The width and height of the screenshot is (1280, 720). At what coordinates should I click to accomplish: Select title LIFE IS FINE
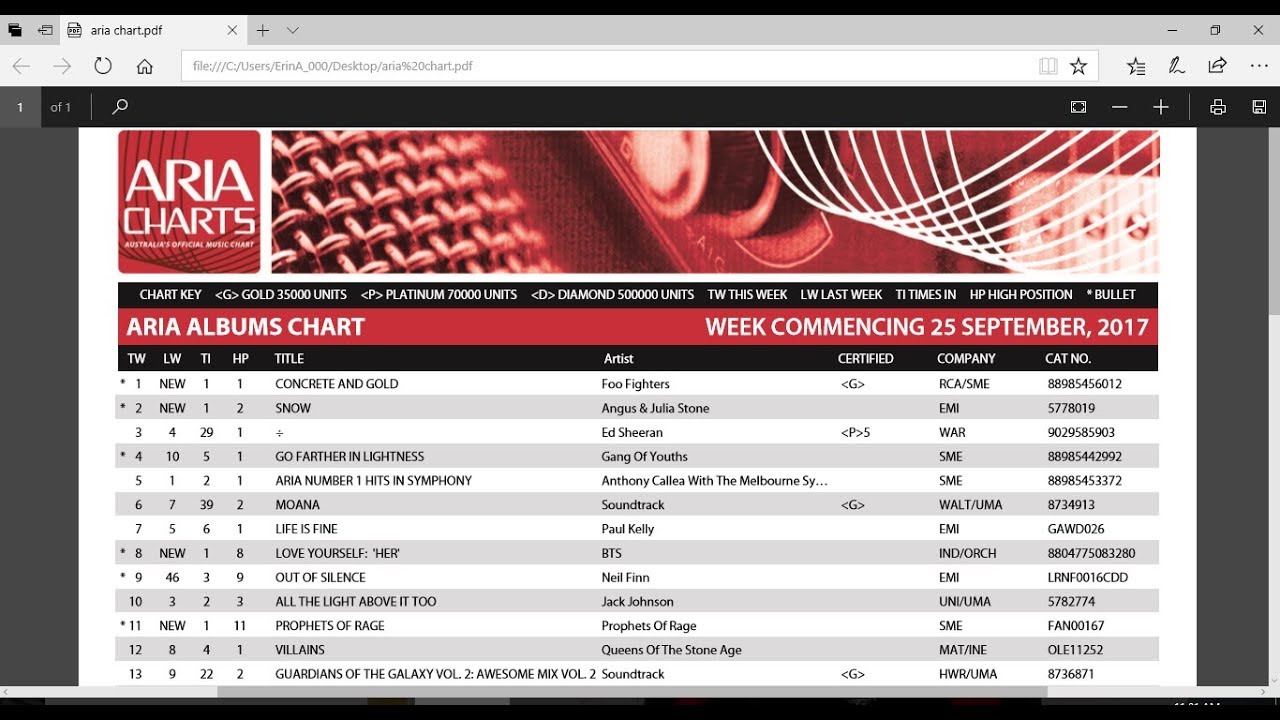307,529
